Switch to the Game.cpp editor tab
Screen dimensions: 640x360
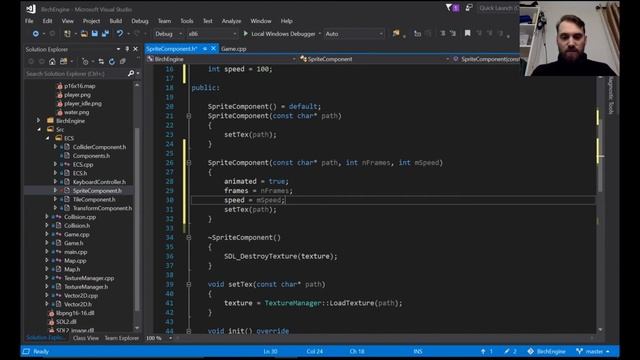pos(234,49)
